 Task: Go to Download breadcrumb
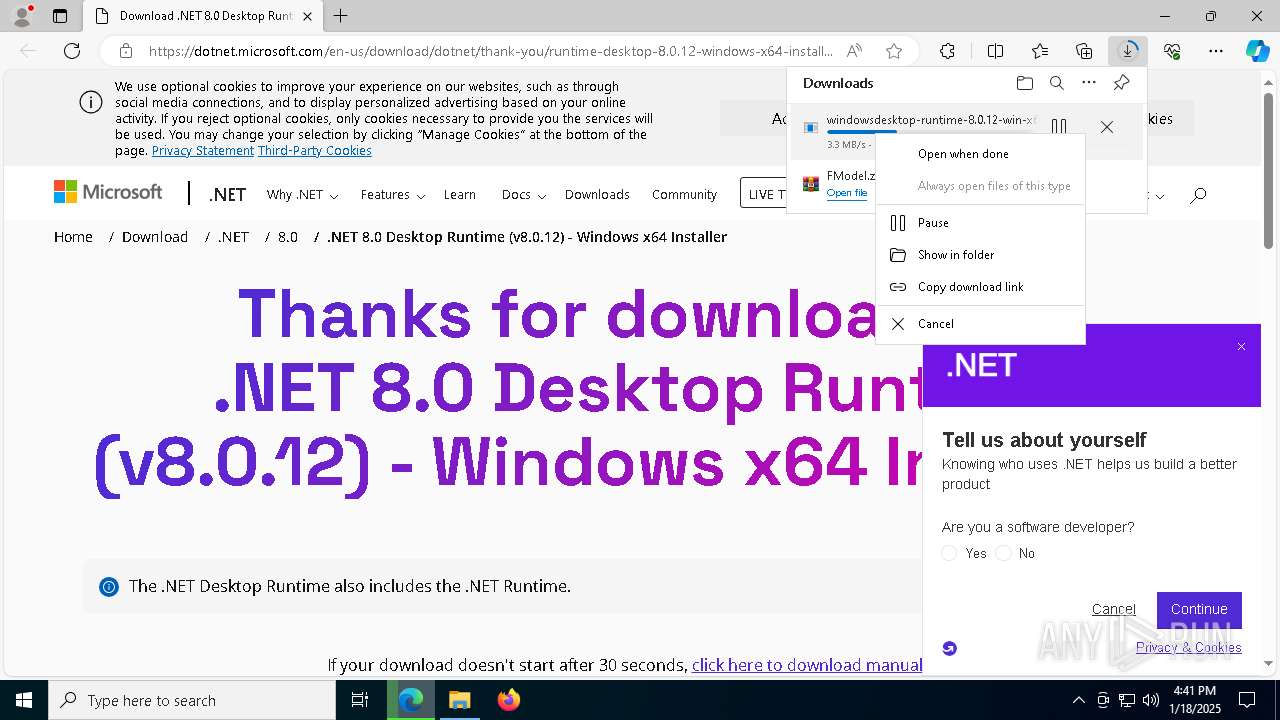pyautogui.click(x=155, y=237)
